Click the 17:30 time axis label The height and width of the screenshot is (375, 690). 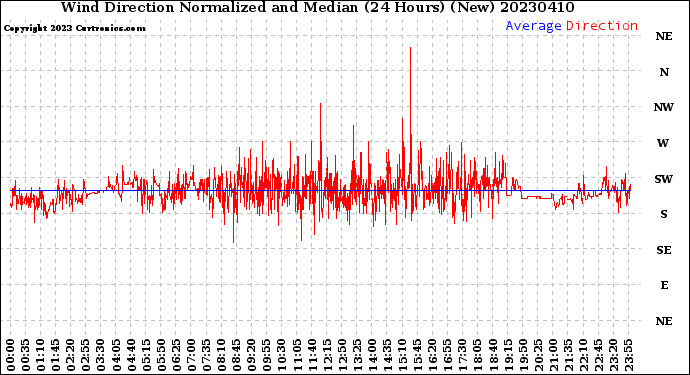(463, 355)
